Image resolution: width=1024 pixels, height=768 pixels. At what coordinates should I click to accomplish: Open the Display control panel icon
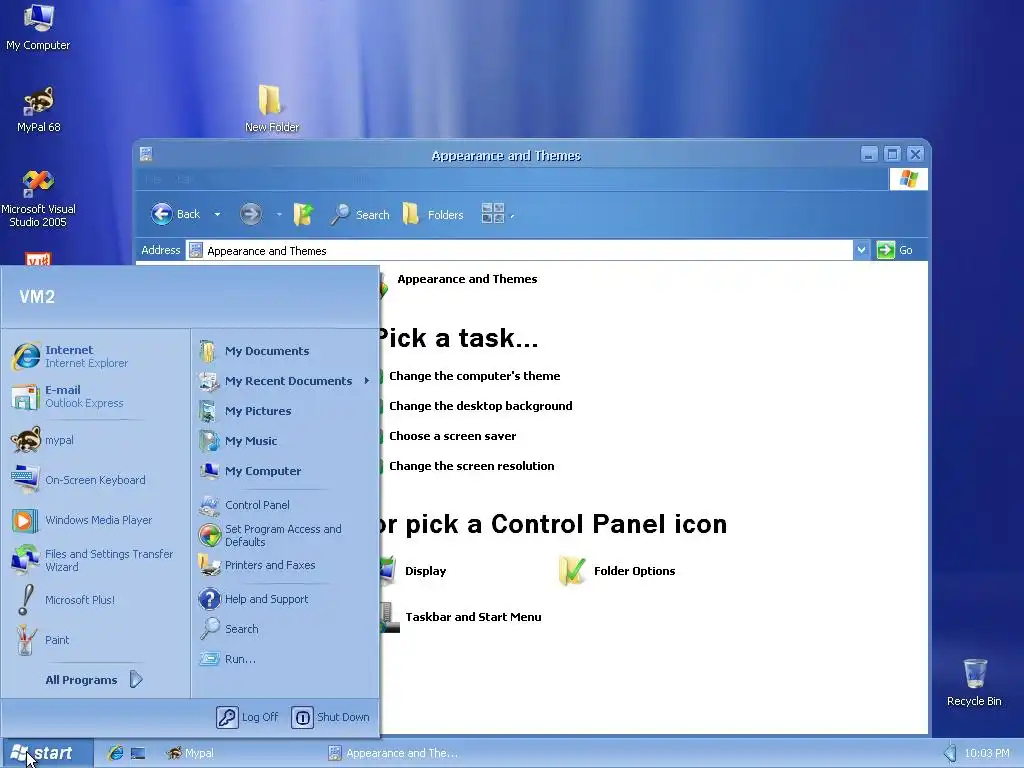point(414,571)
